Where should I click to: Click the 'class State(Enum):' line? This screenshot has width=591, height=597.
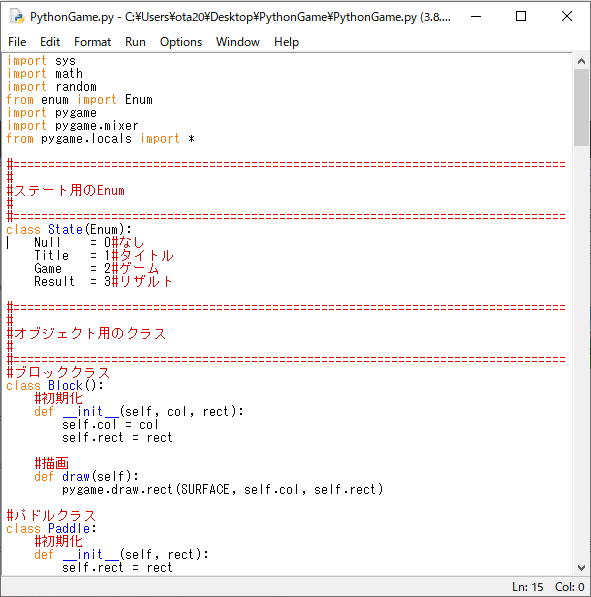[x=69, y=230]
